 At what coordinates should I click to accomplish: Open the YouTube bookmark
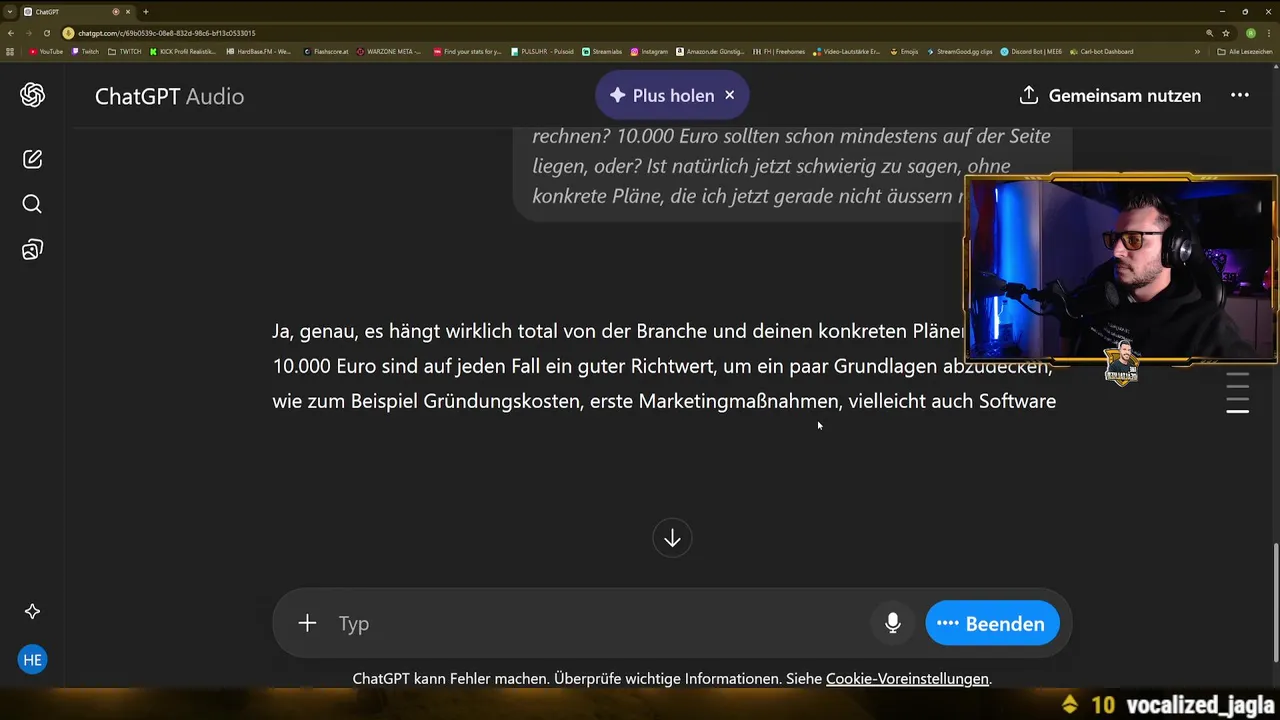tap(46, 51)
